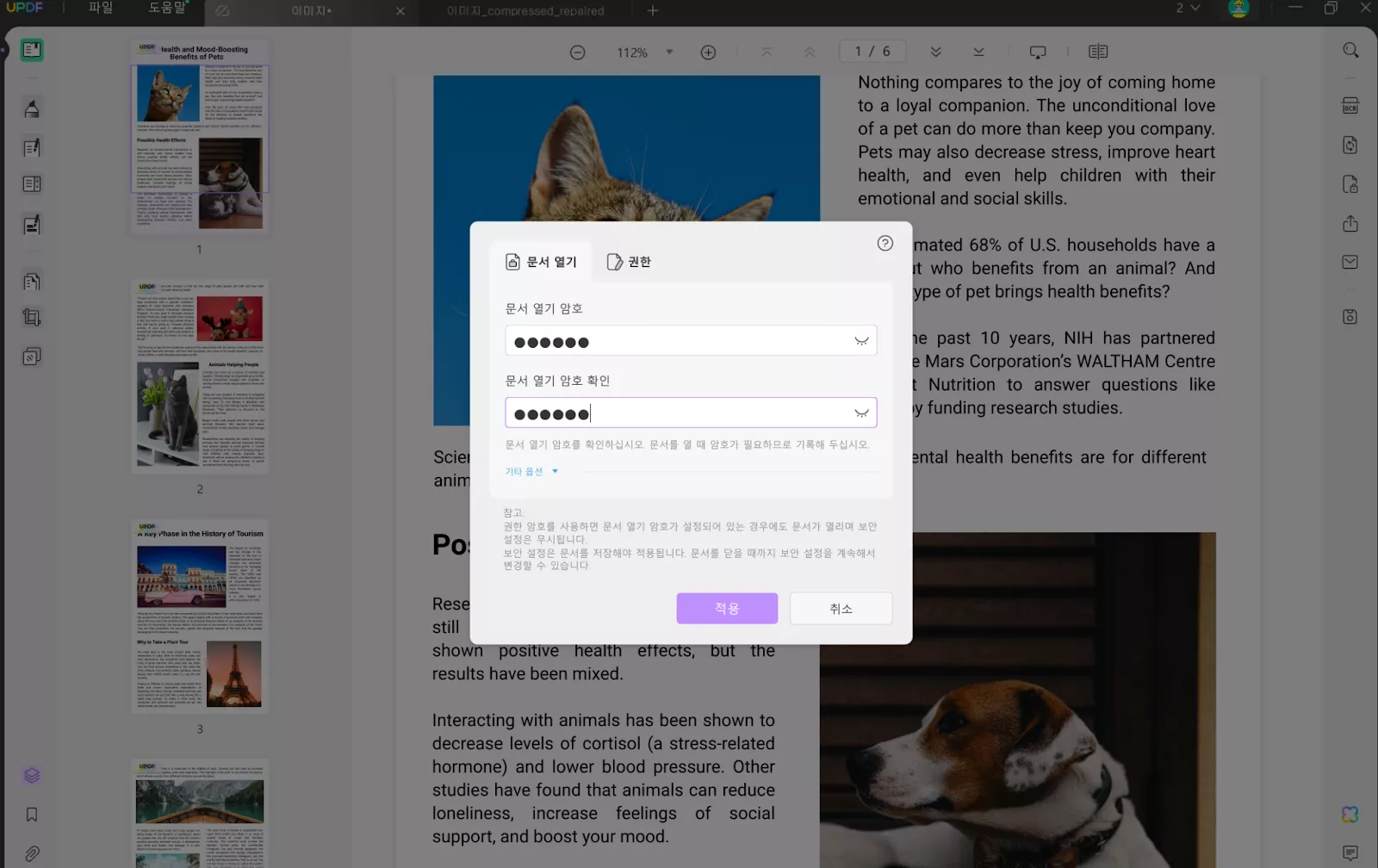Viewport: 1378px width, 868px height.
Task: Click the 문서 열기 암호 input field
Action: point(691,341)
